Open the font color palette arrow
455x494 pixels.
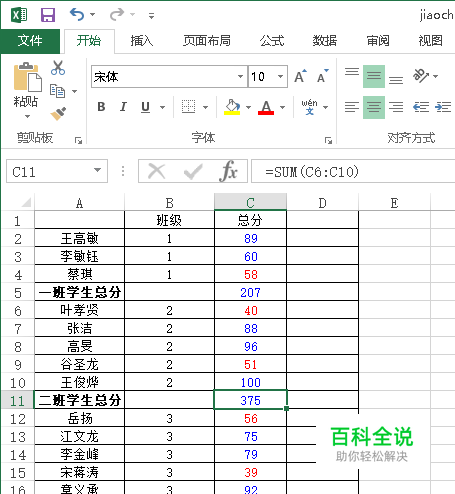(283, 107)
